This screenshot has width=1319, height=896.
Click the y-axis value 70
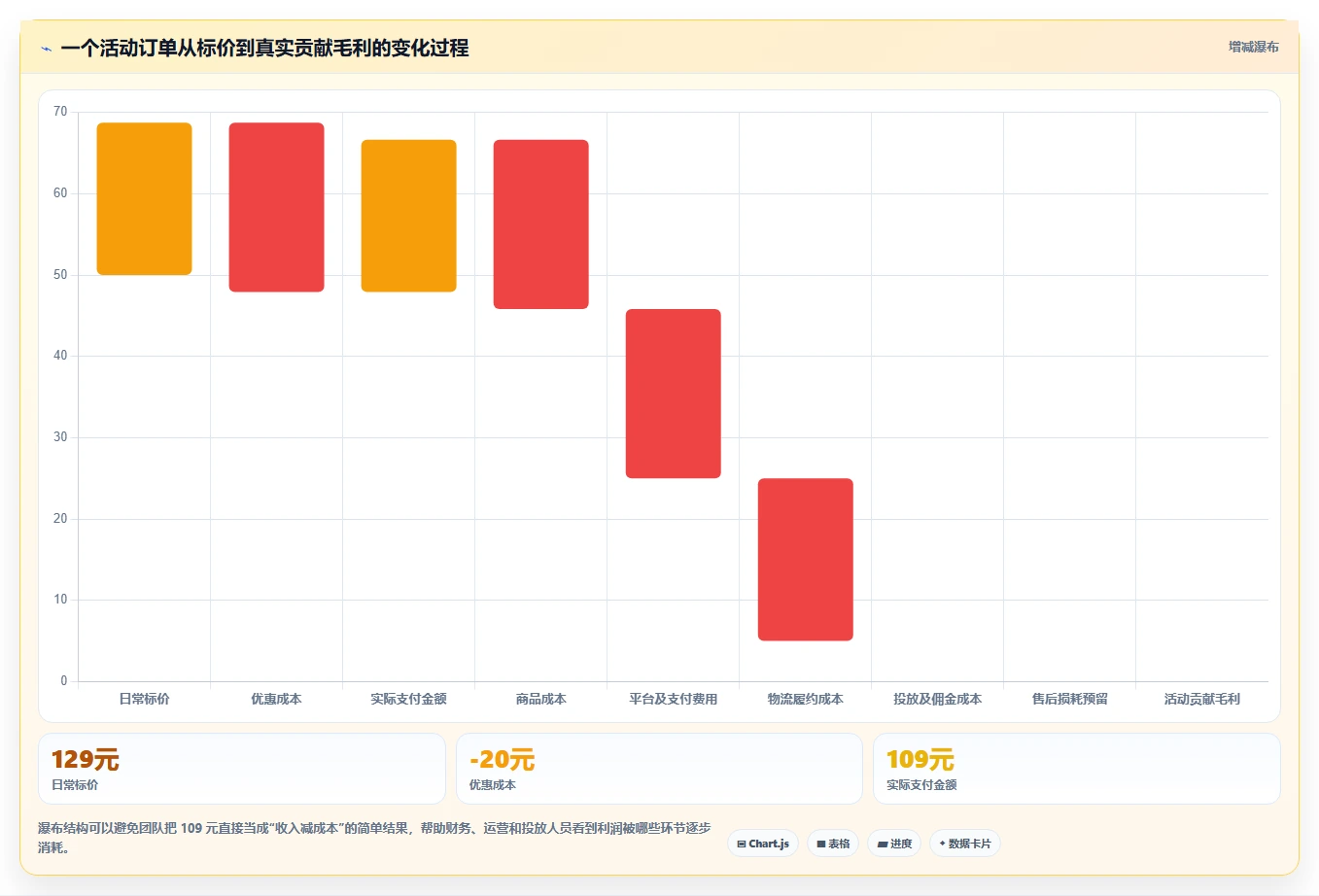(60, 112)
